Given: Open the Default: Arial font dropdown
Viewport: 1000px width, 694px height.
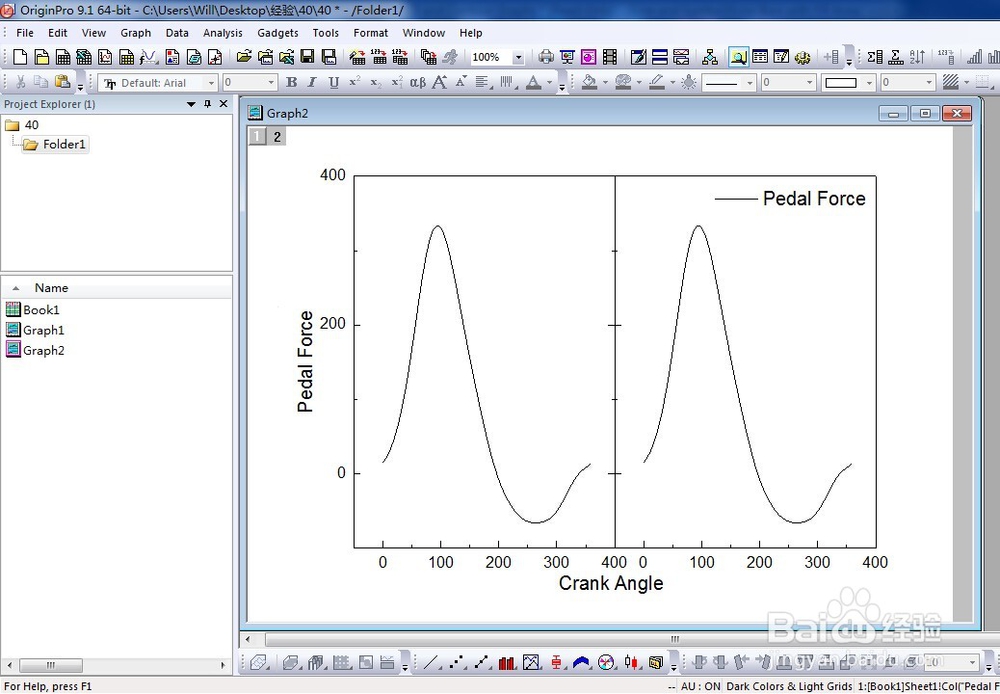Looking at the screenshot, I should [211, 83].
